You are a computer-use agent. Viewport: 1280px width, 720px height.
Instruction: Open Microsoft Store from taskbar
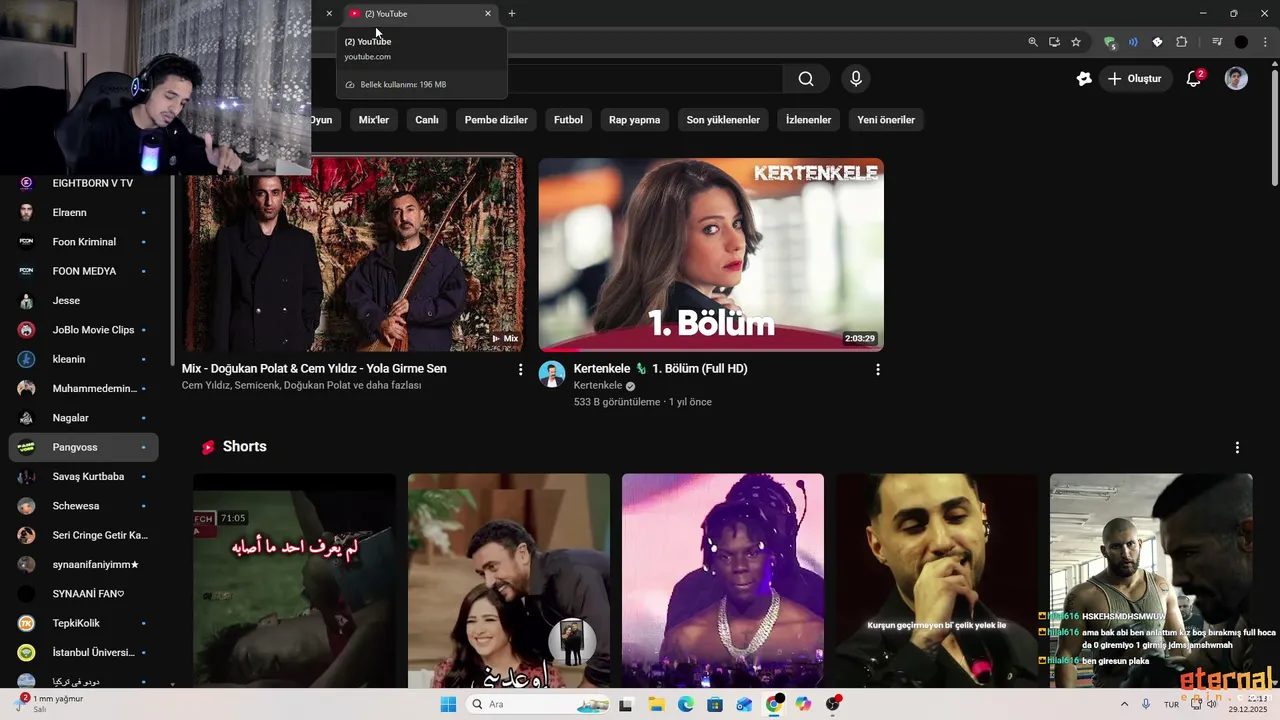[x=715, y=704]
